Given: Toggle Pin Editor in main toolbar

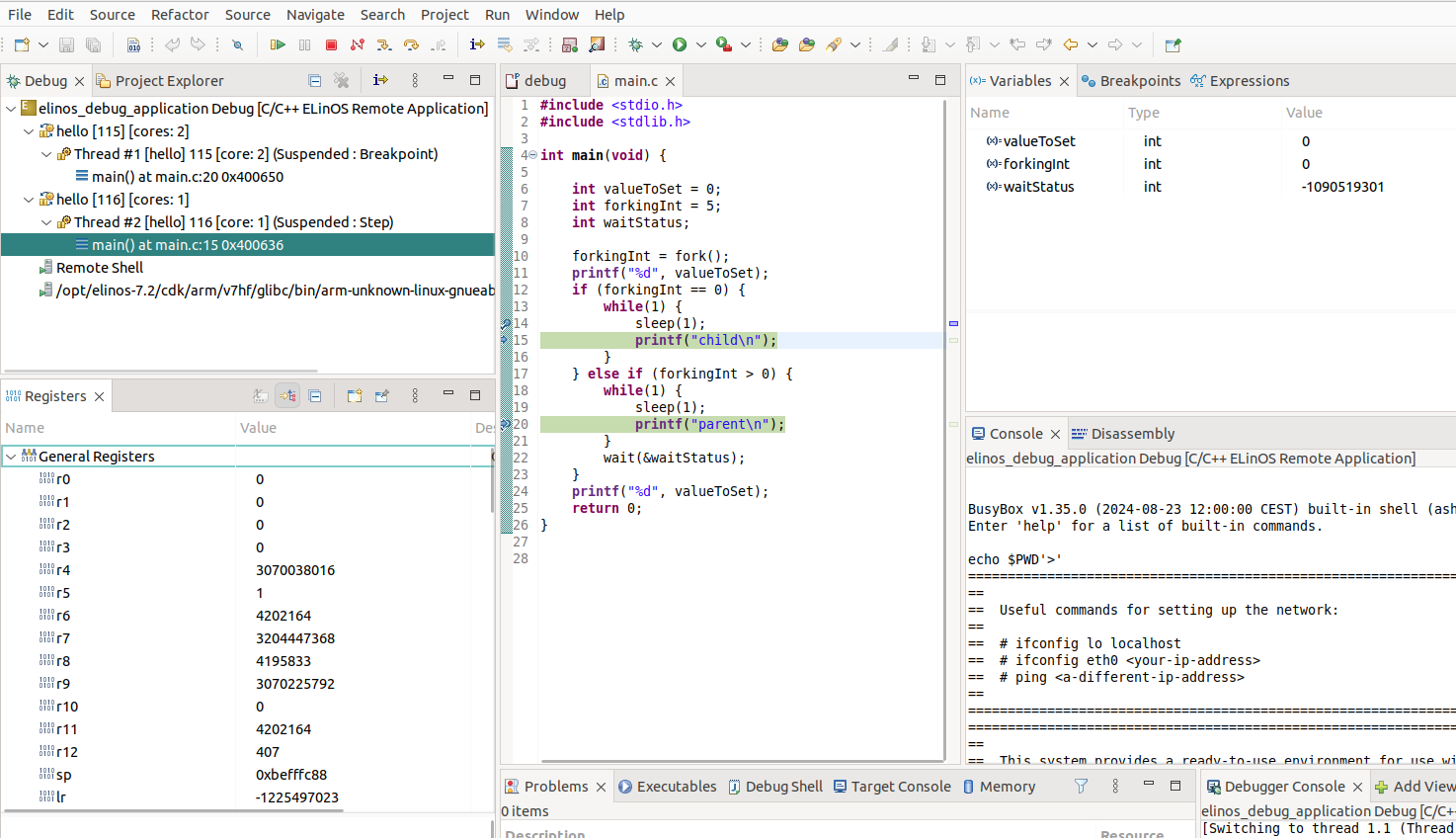Looking at the screenshot, I should (x=1173, y=44).
